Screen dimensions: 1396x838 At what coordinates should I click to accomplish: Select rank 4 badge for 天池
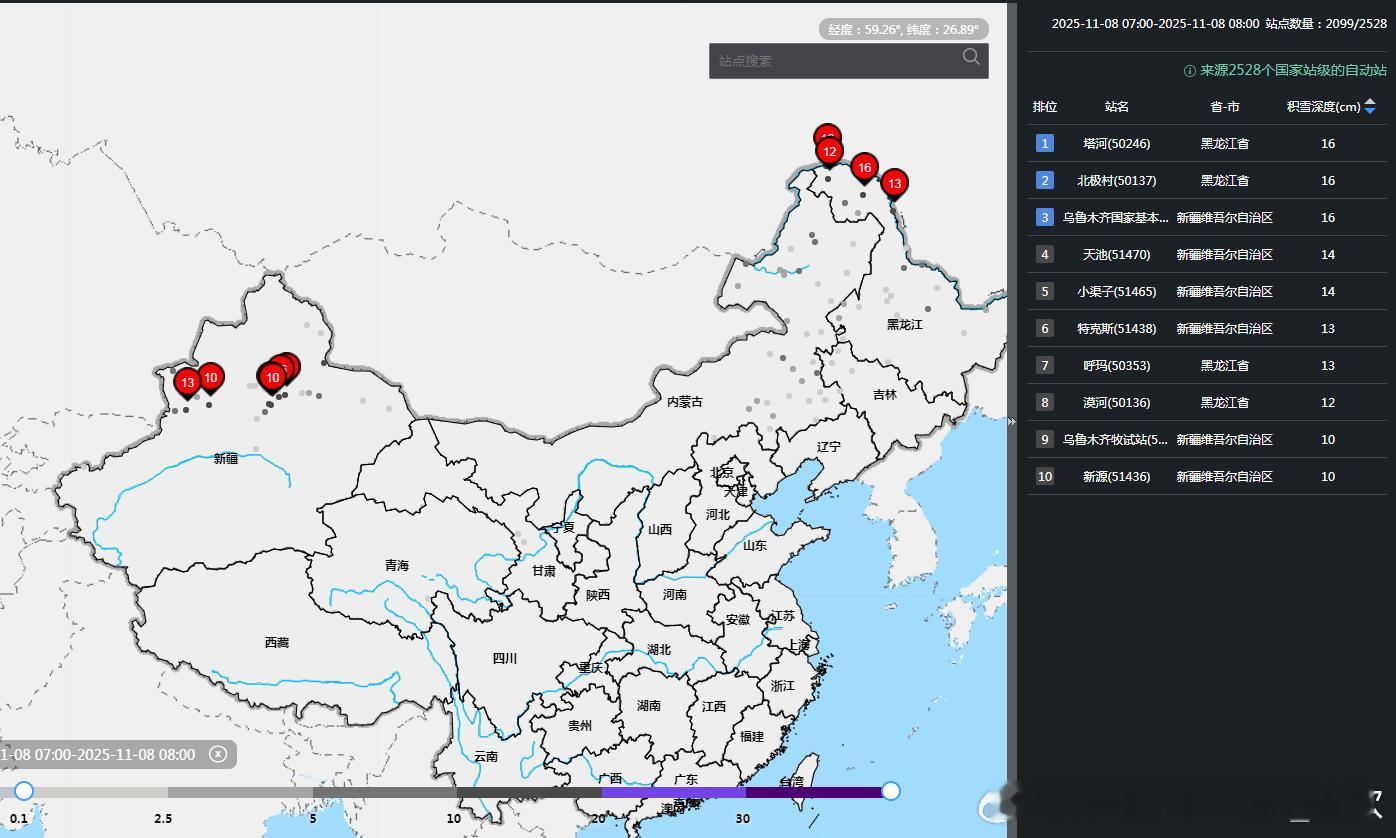[1045, 254]
